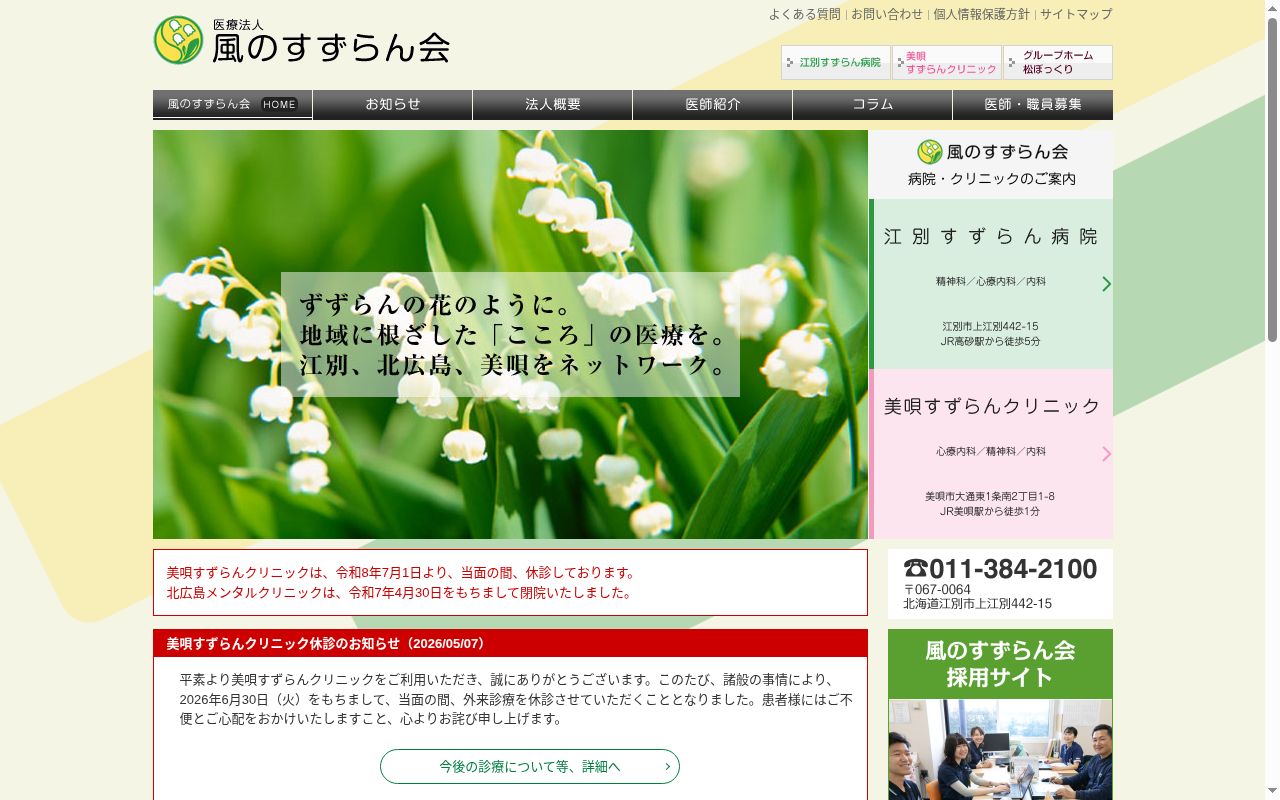The height and width of the screenshot is (800, 1280).
Task: Open the 医師・職員募集 menu item
Action: click(x=1032, y=104)
